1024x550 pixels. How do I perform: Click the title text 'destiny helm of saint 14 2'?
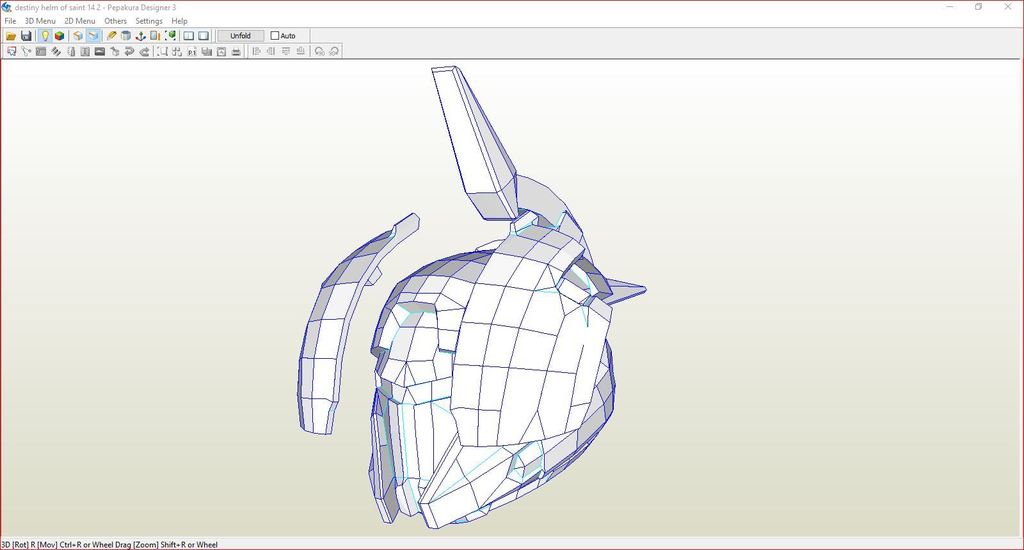(x=57, y=7)
